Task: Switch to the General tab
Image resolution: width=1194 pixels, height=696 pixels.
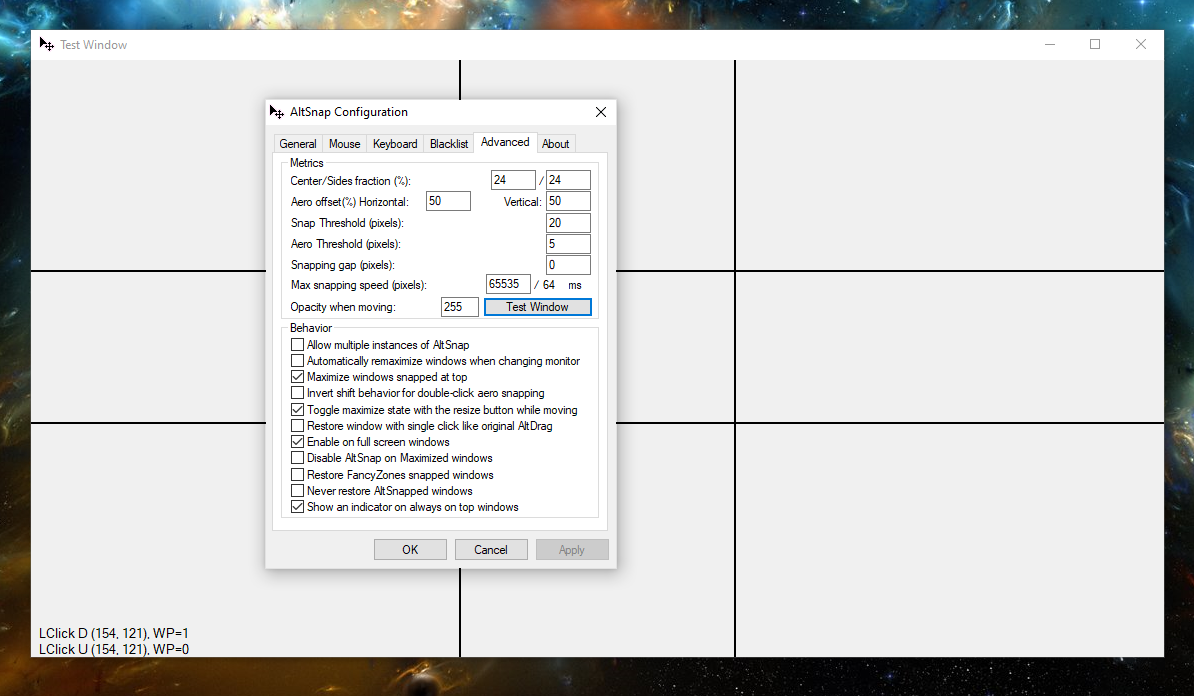Action: [x=298, y=144]
